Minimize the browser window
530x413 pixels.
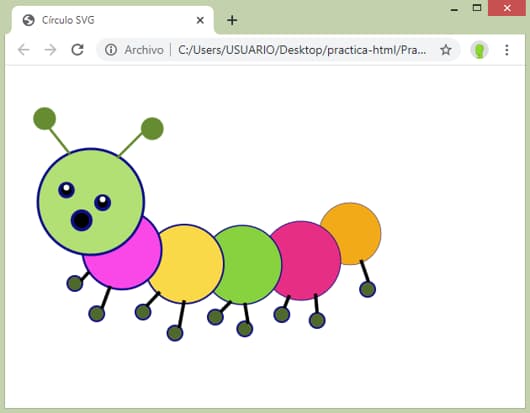point(455,9)
